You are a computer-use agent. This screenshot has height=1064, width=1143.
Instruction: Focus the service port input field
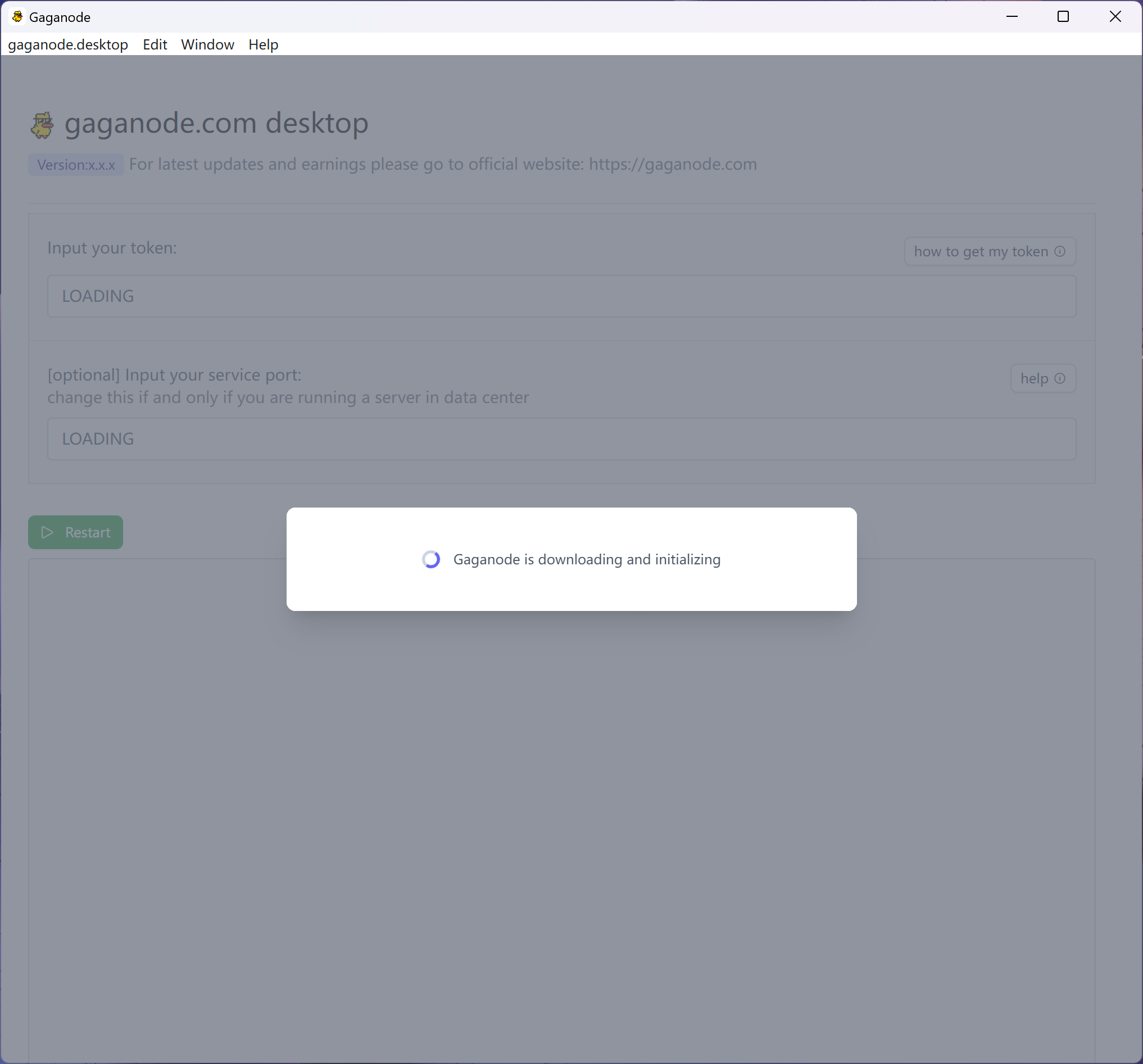pos(561,439)
